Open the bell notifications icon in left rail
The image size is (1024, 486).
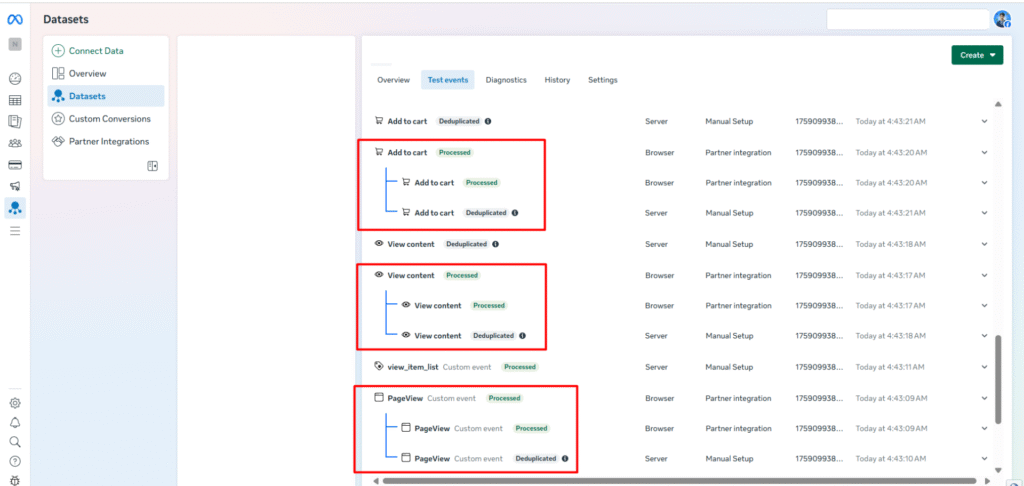(15, 422)
